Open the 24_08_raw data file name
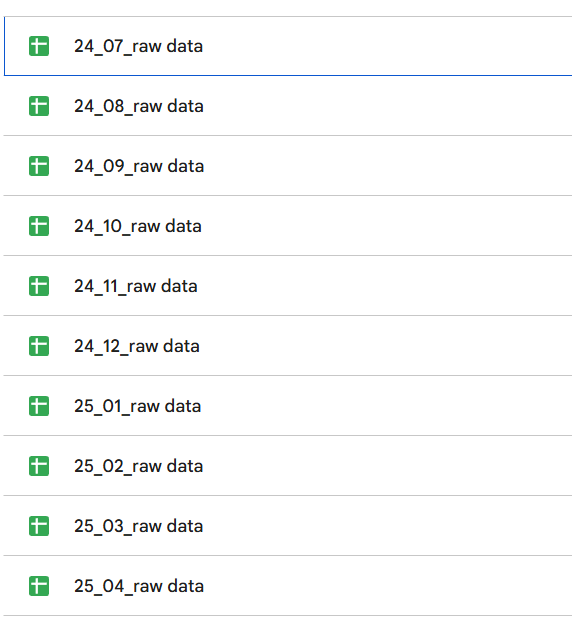 coord(139,107)
